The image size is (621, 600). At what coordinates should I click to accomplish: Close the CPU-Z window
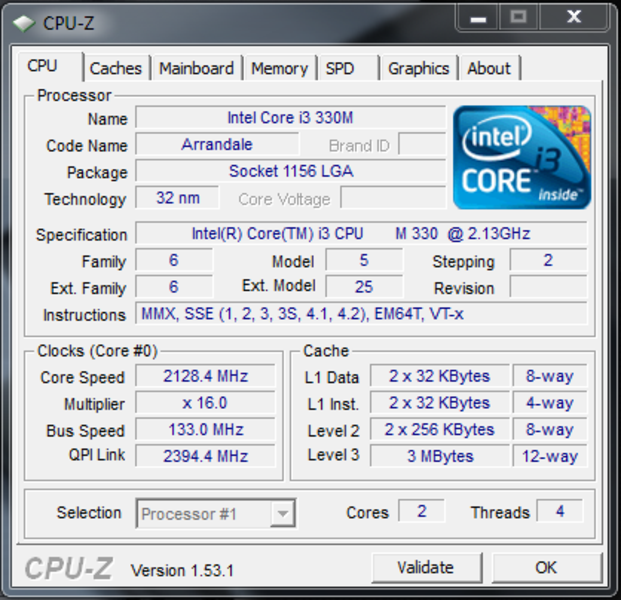tap(574, 17)
